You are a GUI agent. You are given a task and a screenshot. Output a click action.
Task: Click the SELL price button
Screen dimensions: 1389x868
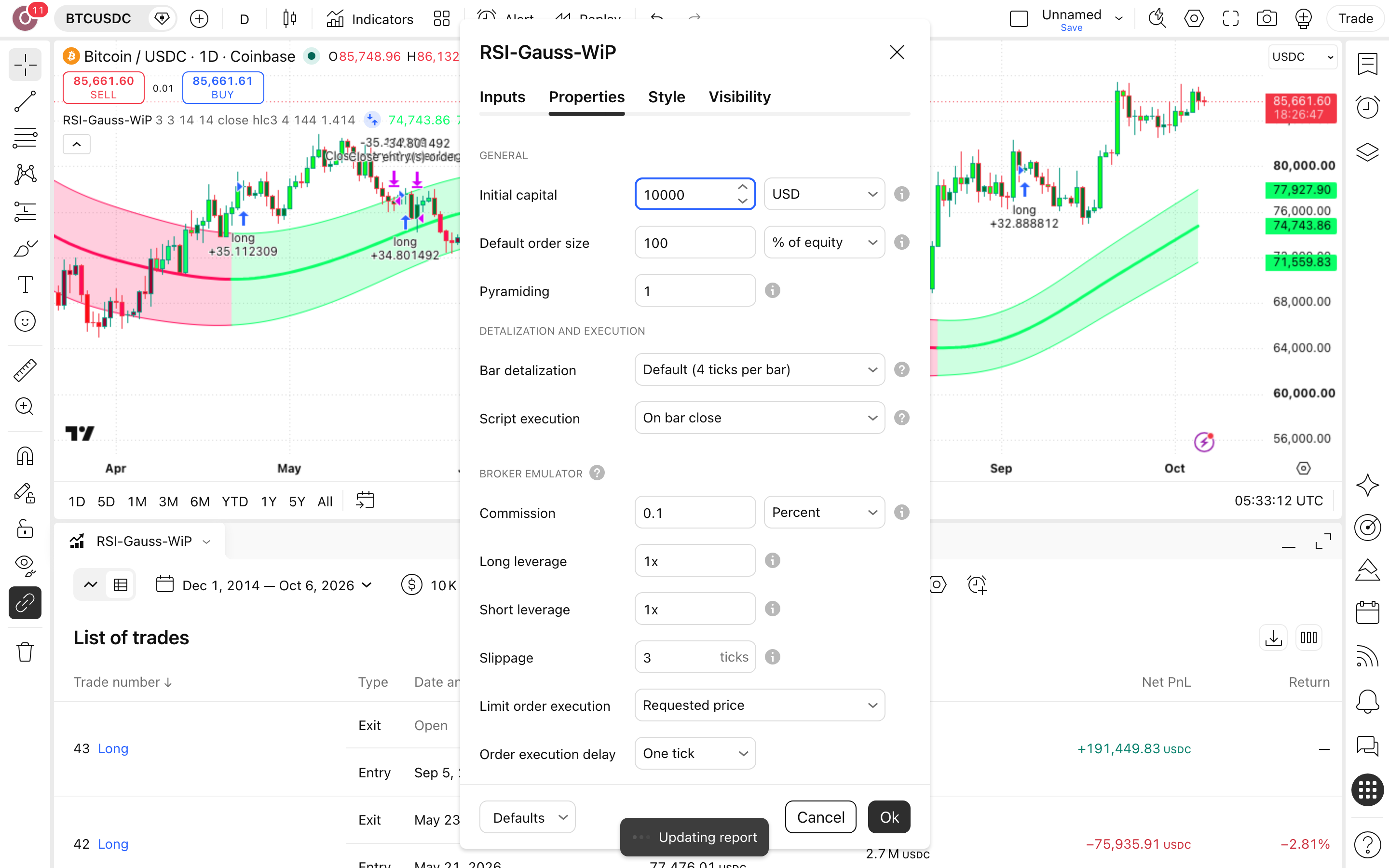click(x=103, y=88)
